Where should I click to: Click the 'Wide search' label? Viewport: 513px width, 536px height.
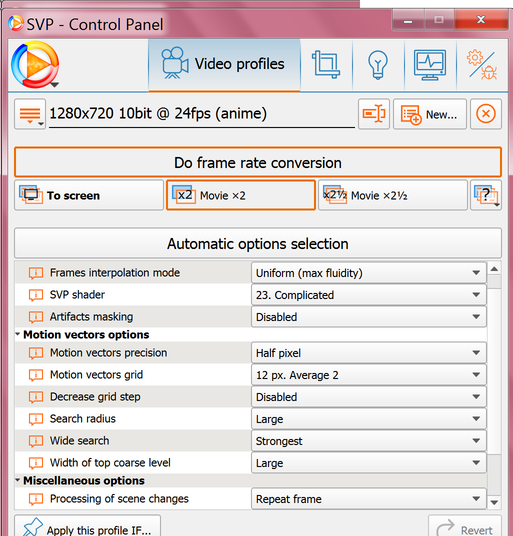coord(80,441)
